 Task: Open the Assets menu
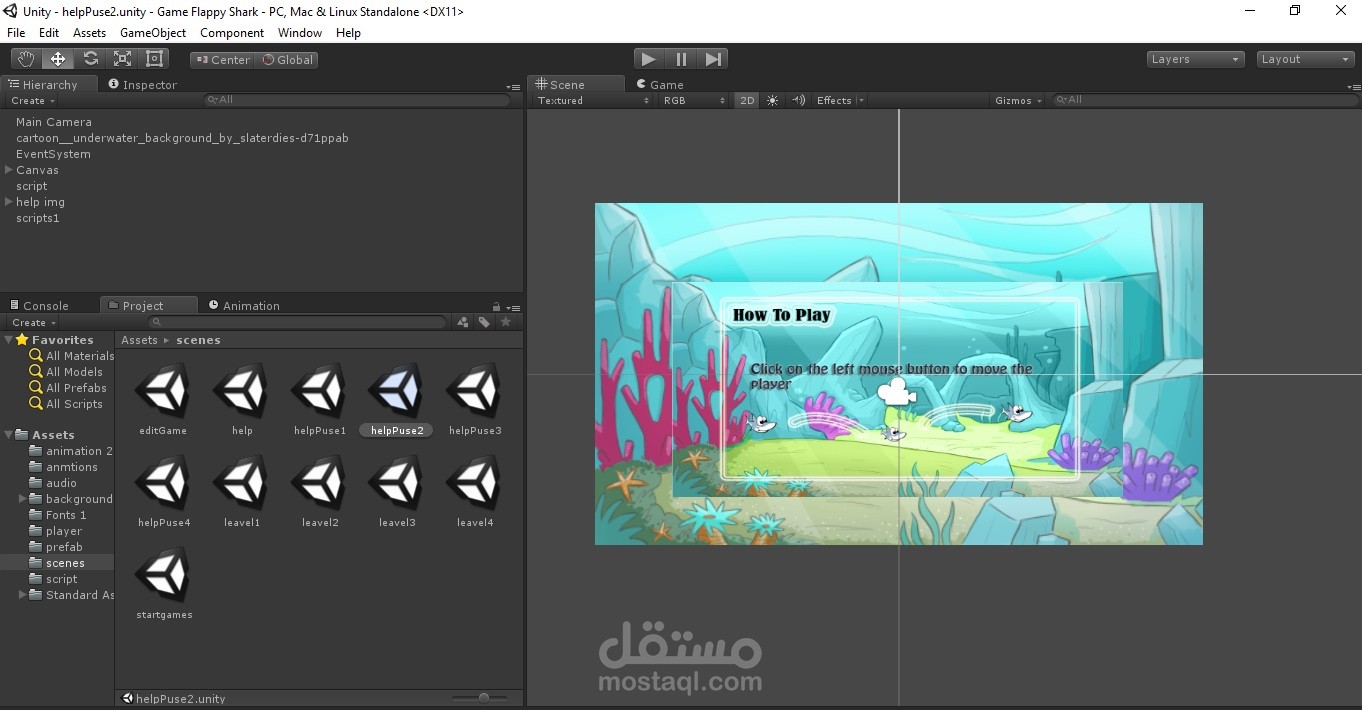[x=89, y=33]
